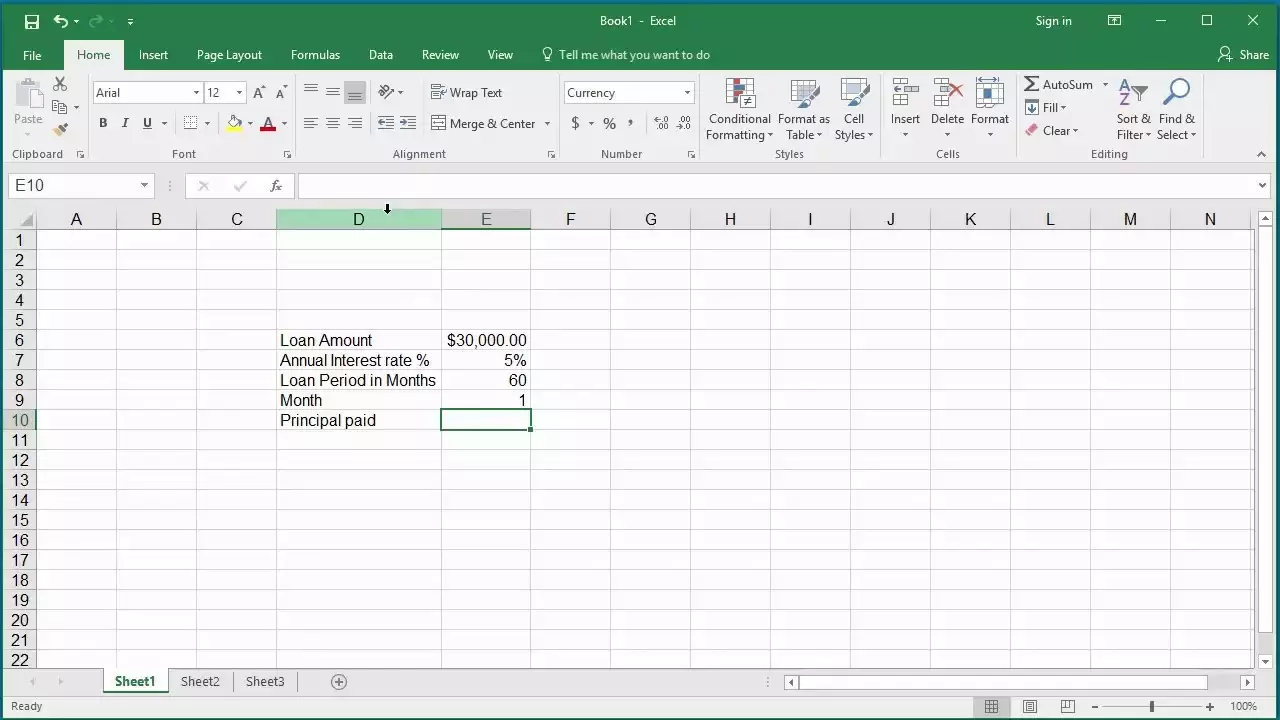Click the Insert Function fx icon
This screenshot has height=720, width=1280.
[276, 186]
